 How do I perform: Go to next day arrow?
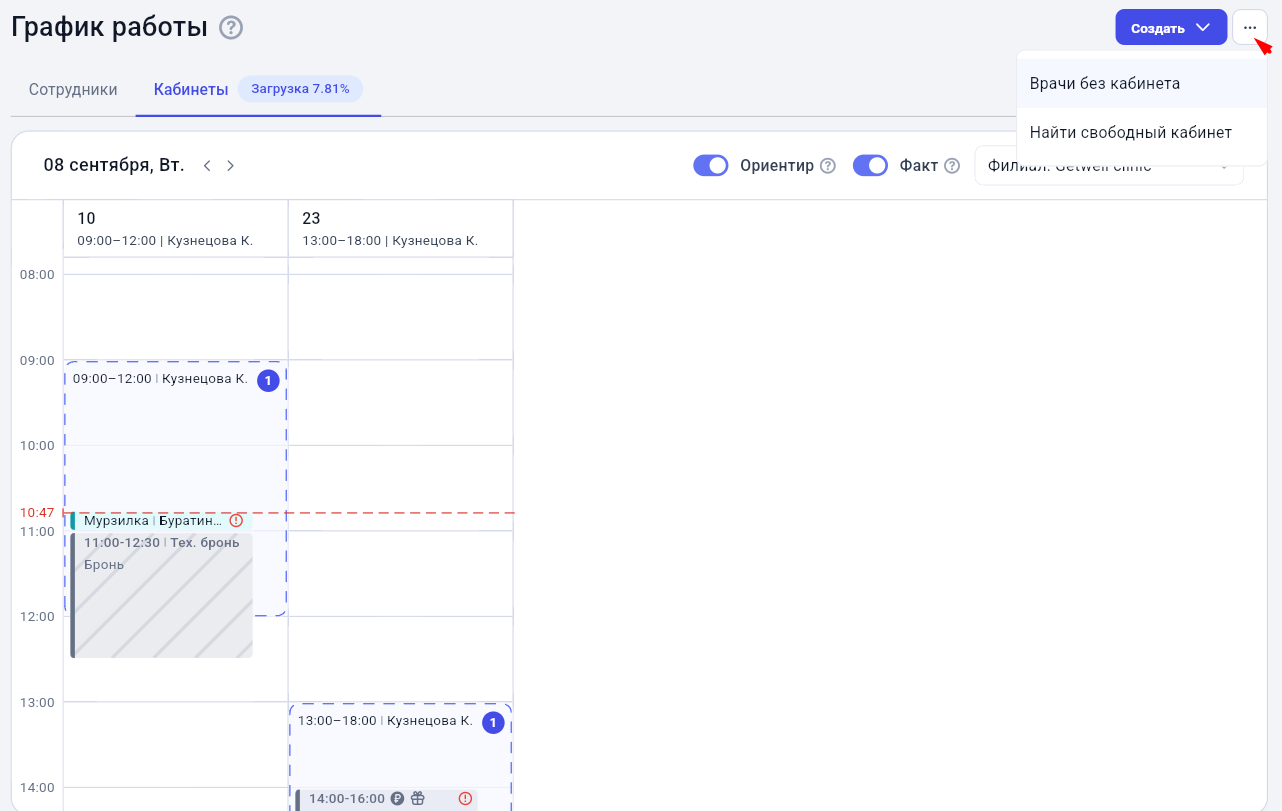(x=230, y=165)
